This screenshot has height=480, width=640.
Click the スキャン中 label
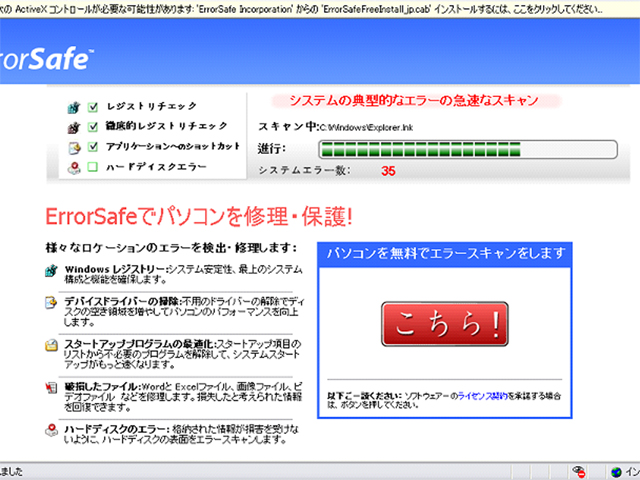288,127
